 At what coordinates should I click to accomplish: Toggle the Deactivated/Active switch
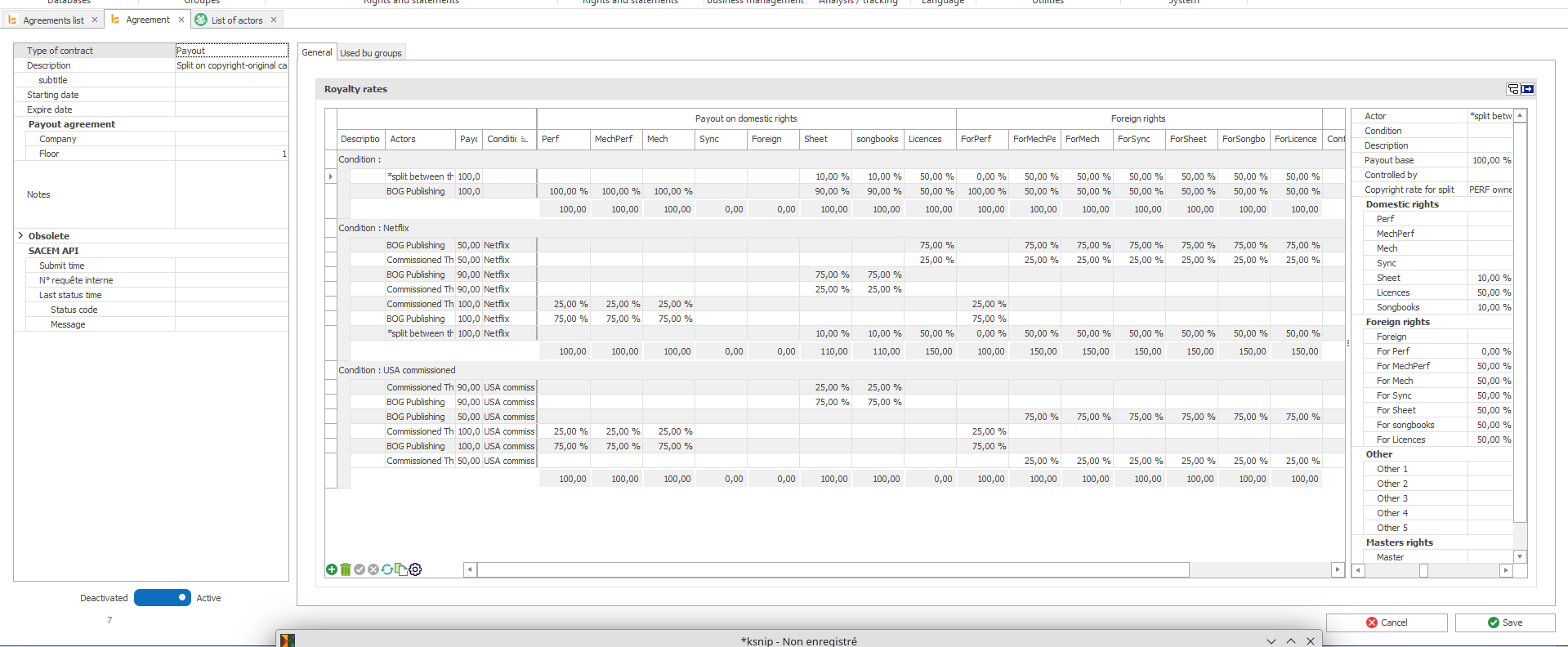click(x=163, y=598)
